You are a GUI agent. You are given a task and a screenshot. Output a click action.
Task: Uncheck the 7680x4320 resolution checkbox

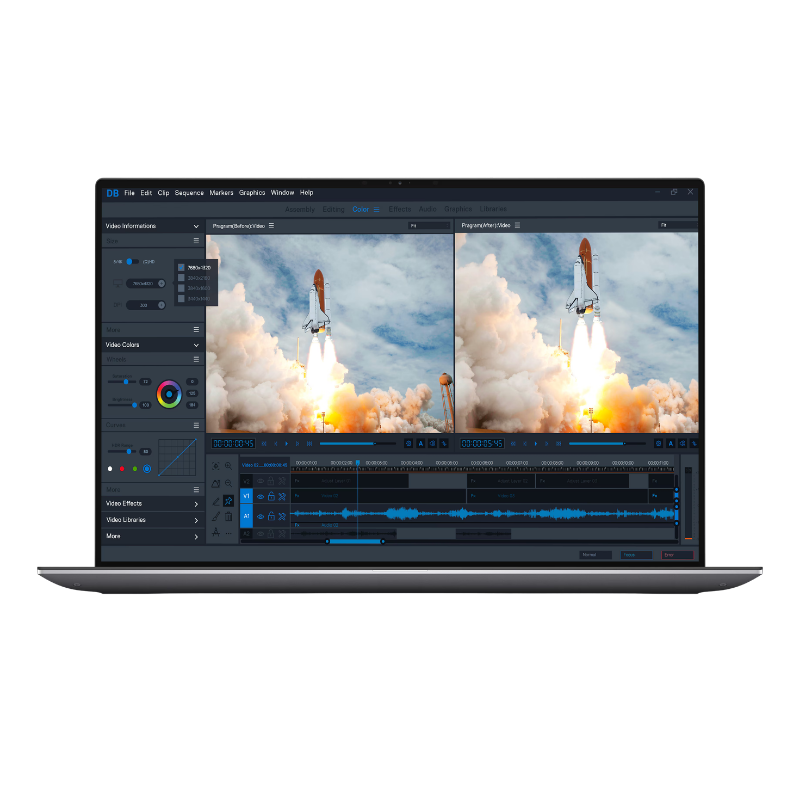point(181,267)
